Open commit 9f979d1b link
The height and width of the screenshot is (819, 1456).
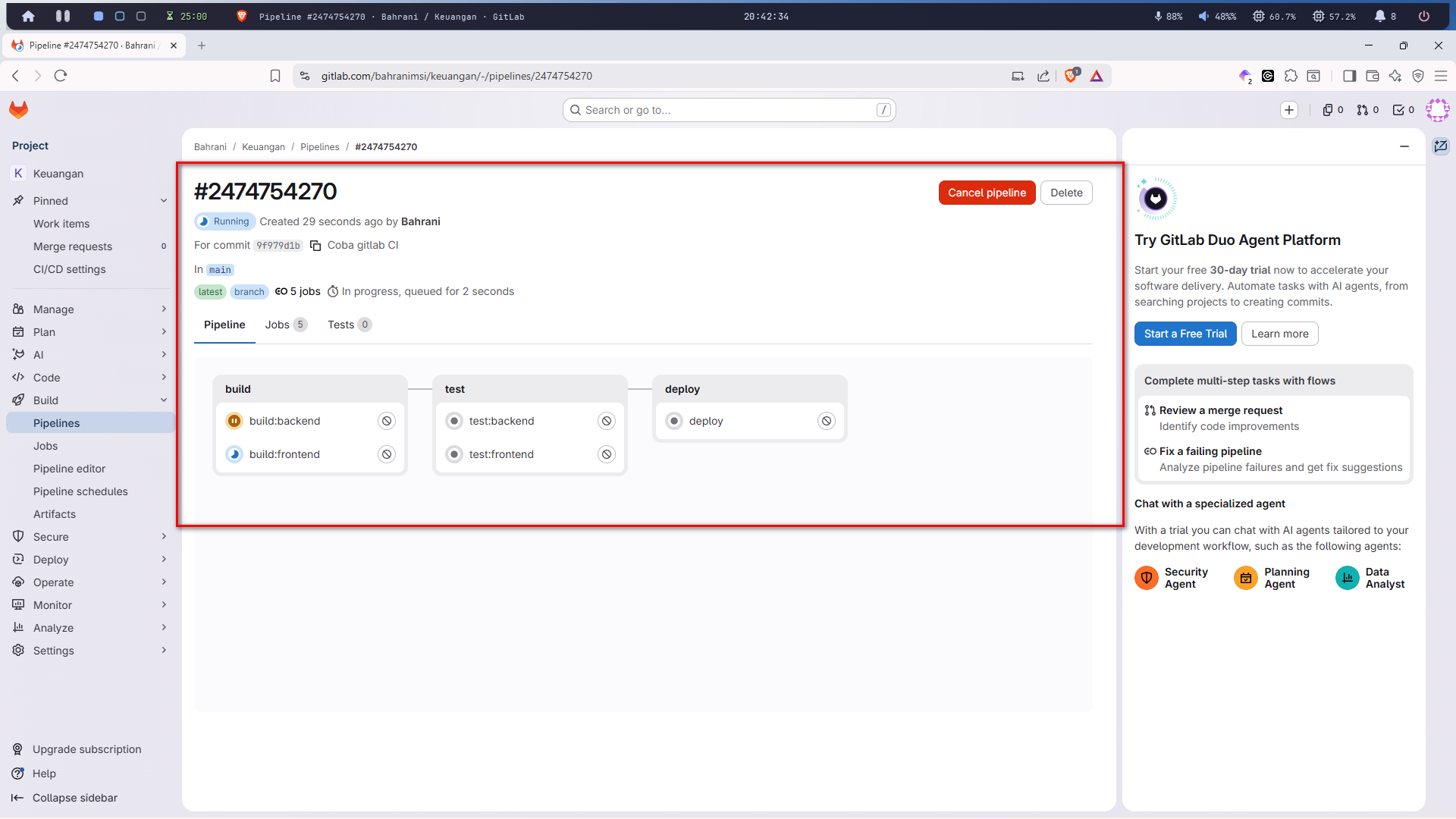(x=278, y=246)
